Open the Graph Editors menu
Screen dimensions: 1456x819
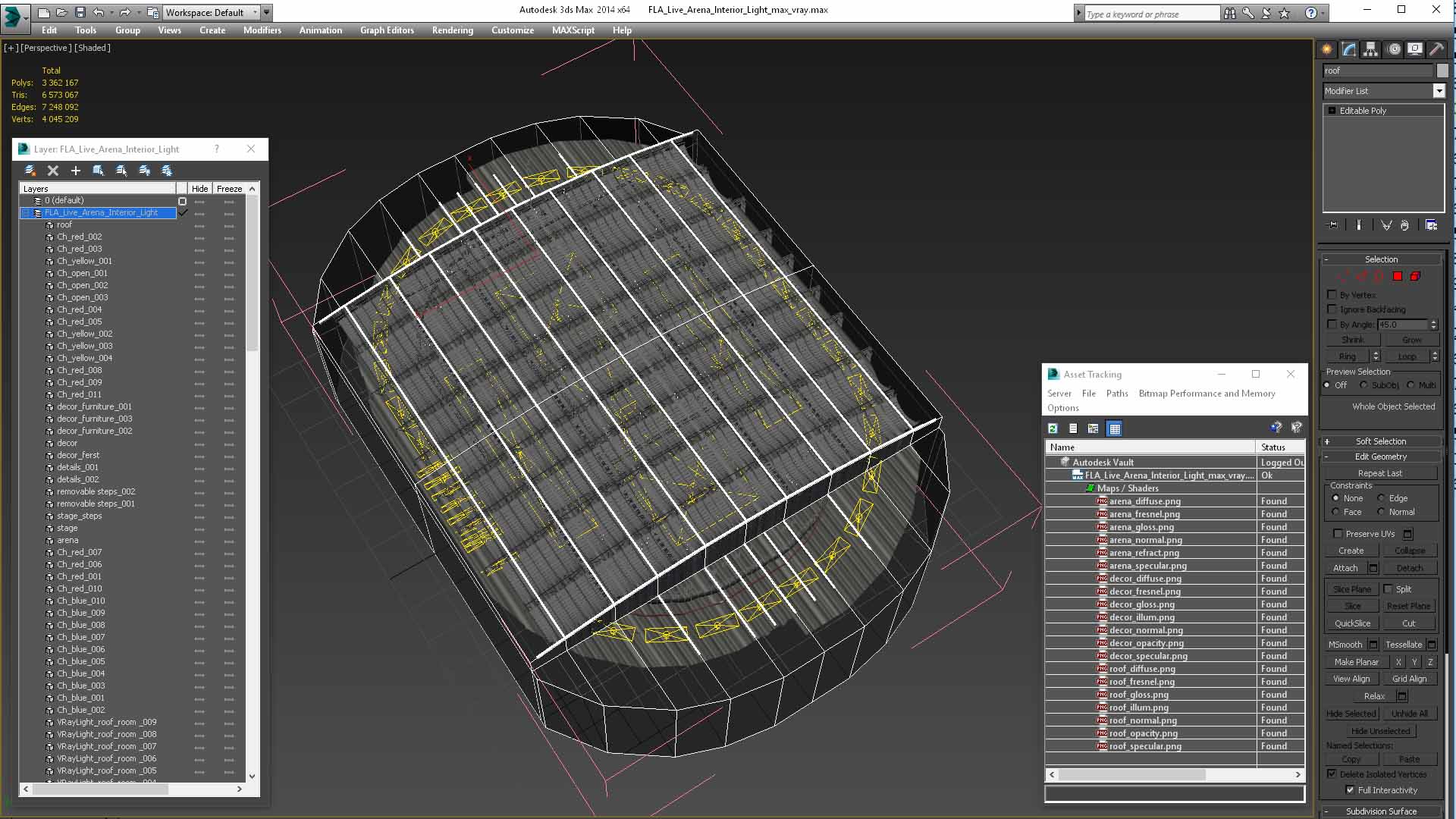[387, 30]
